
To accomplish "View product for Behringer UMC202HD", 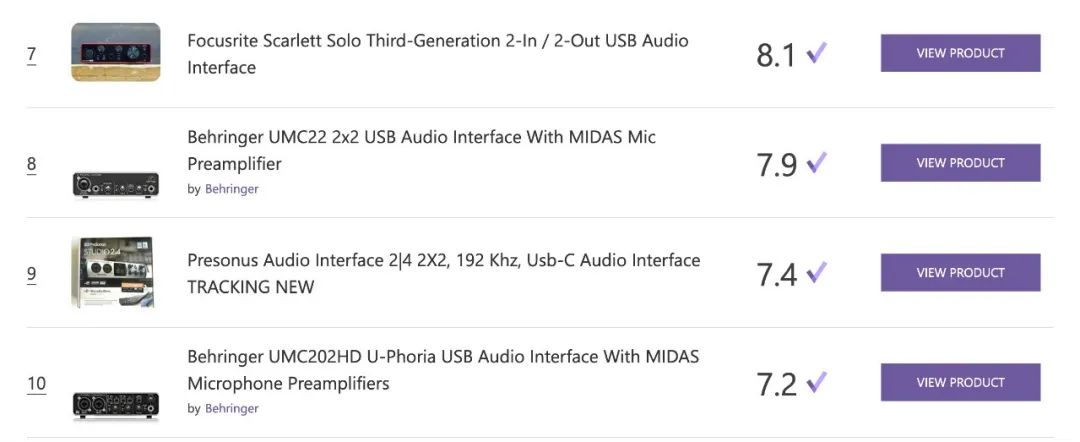I will click(960, 382).
